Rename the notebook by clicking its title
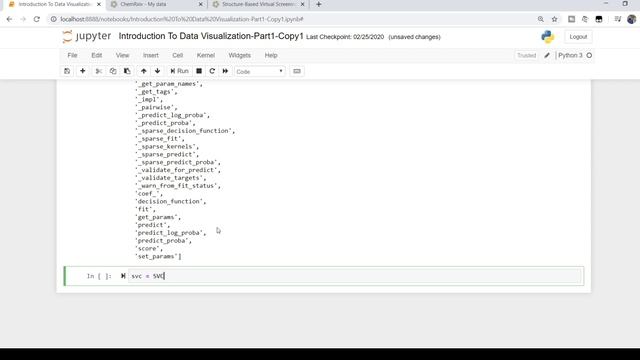This screenshot has height=360, width=640. [211, 36]
